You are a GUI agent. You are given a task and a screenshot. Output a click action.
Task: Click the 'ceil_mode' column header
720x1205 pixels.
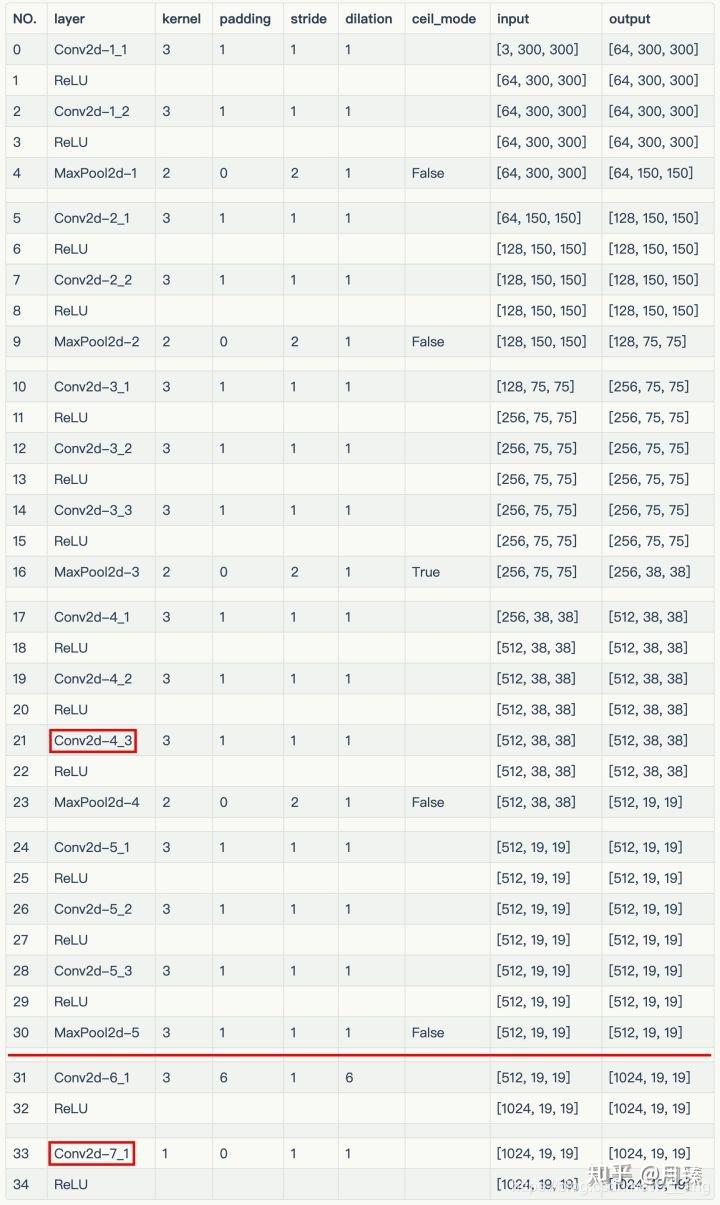point(443,19)
